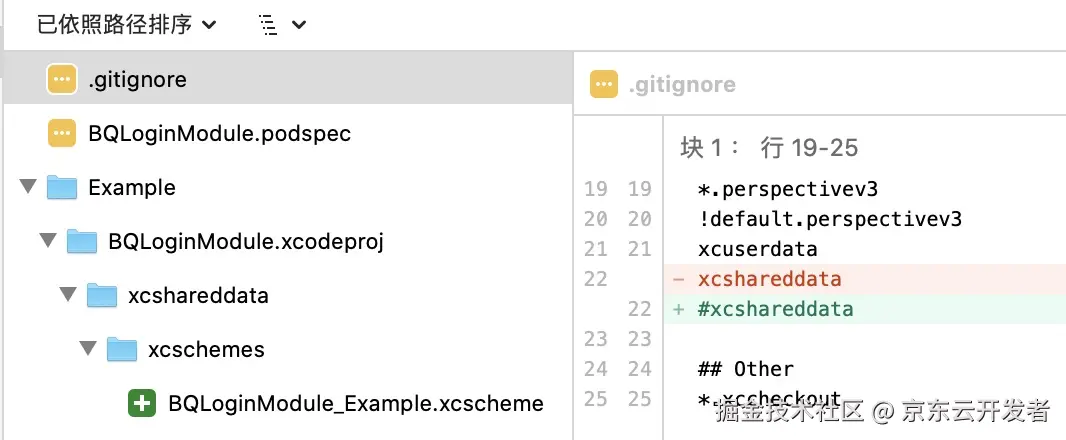The height and width of the screenshot is (440, 1066).
Task: Click the BQLoginModule.xcodeproj folder icon
Action: (x=82, y=241)
